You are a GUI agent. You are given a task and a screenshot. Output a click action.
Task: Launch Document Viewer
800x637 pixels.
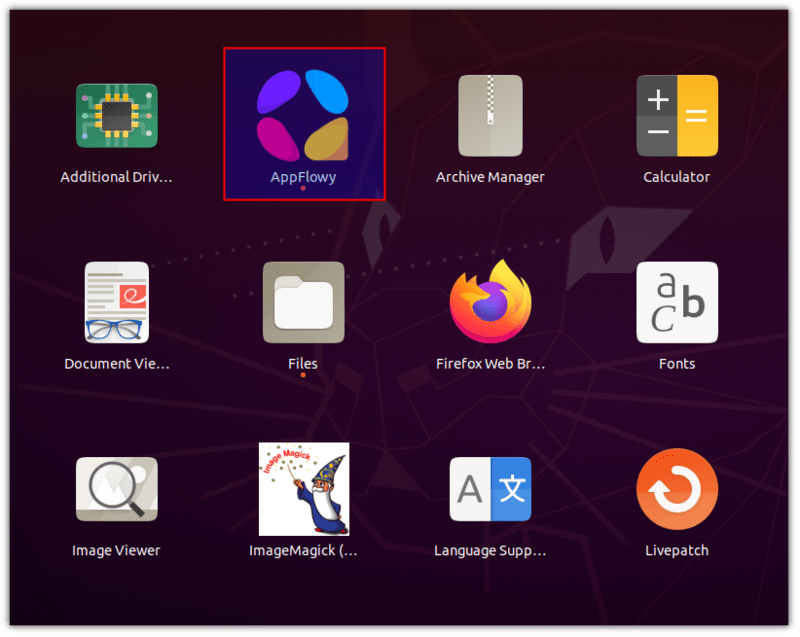click(117, 303)
